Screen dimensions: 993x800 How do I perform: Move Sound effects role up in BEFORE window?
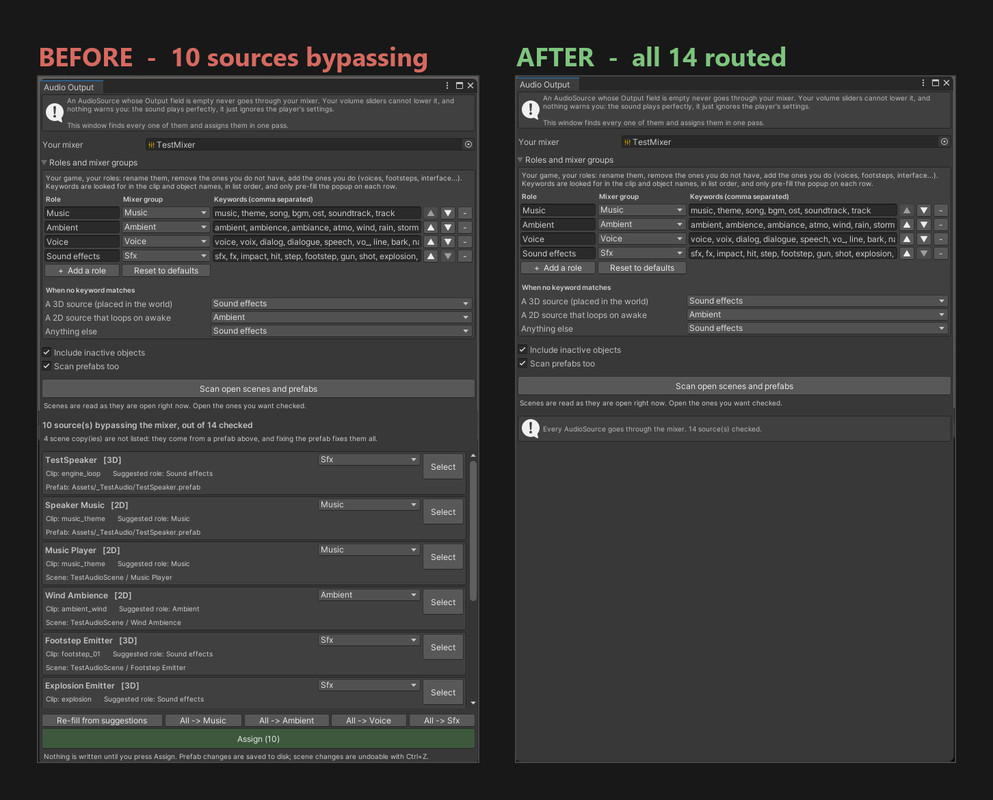point(431,256)
